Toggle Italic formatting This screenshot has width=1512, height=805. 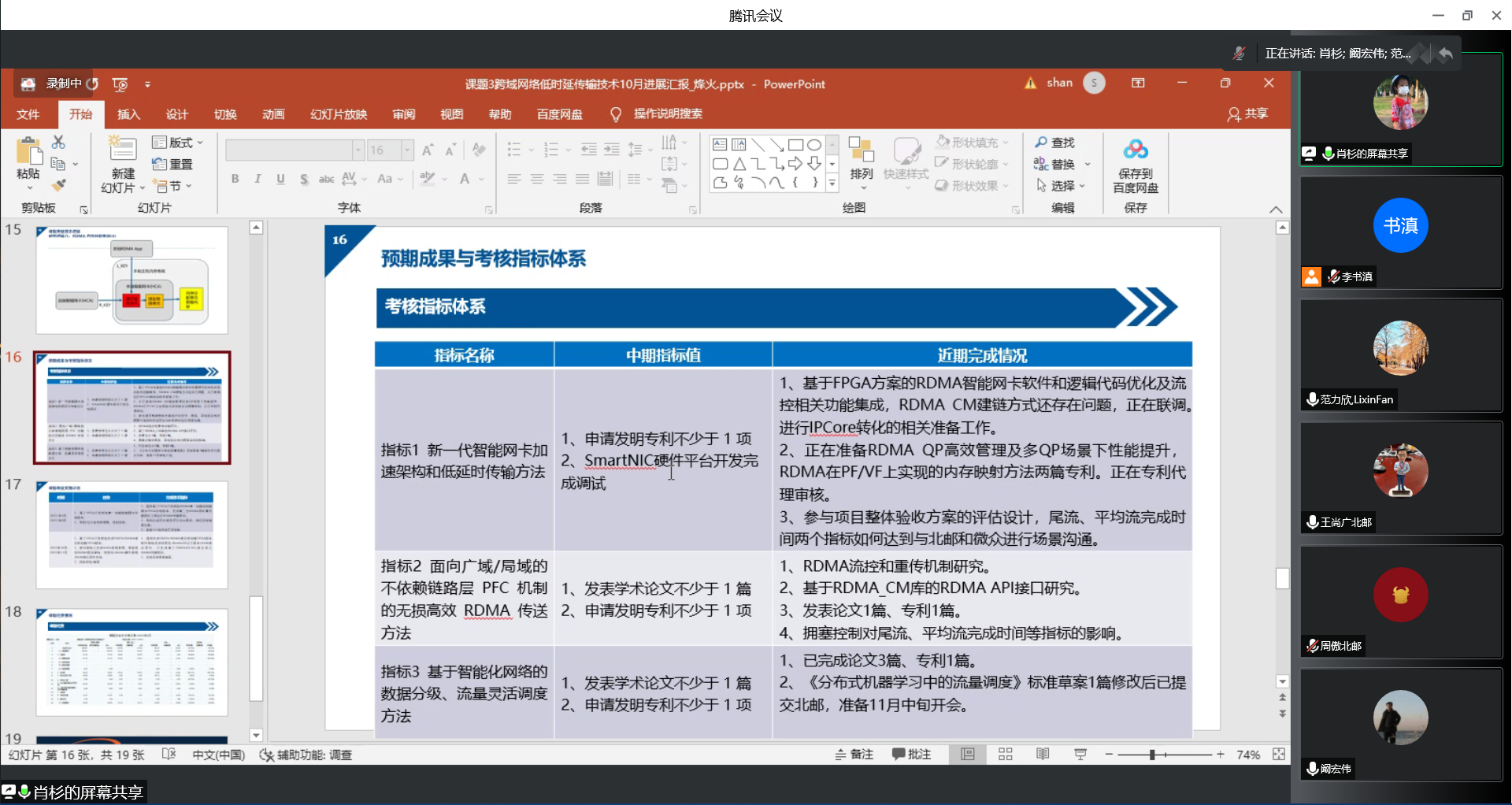pos(258,179)
